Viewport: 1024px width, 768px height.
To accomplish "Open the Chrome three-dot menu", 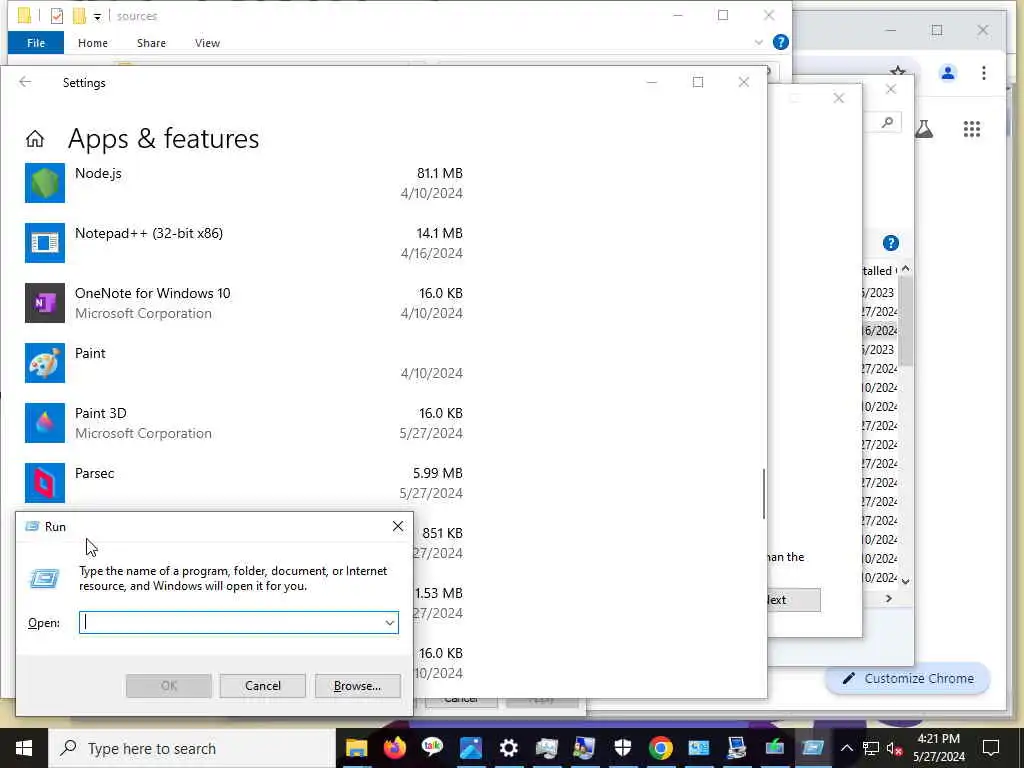I will pyautogui.click(x=984, y=72).
